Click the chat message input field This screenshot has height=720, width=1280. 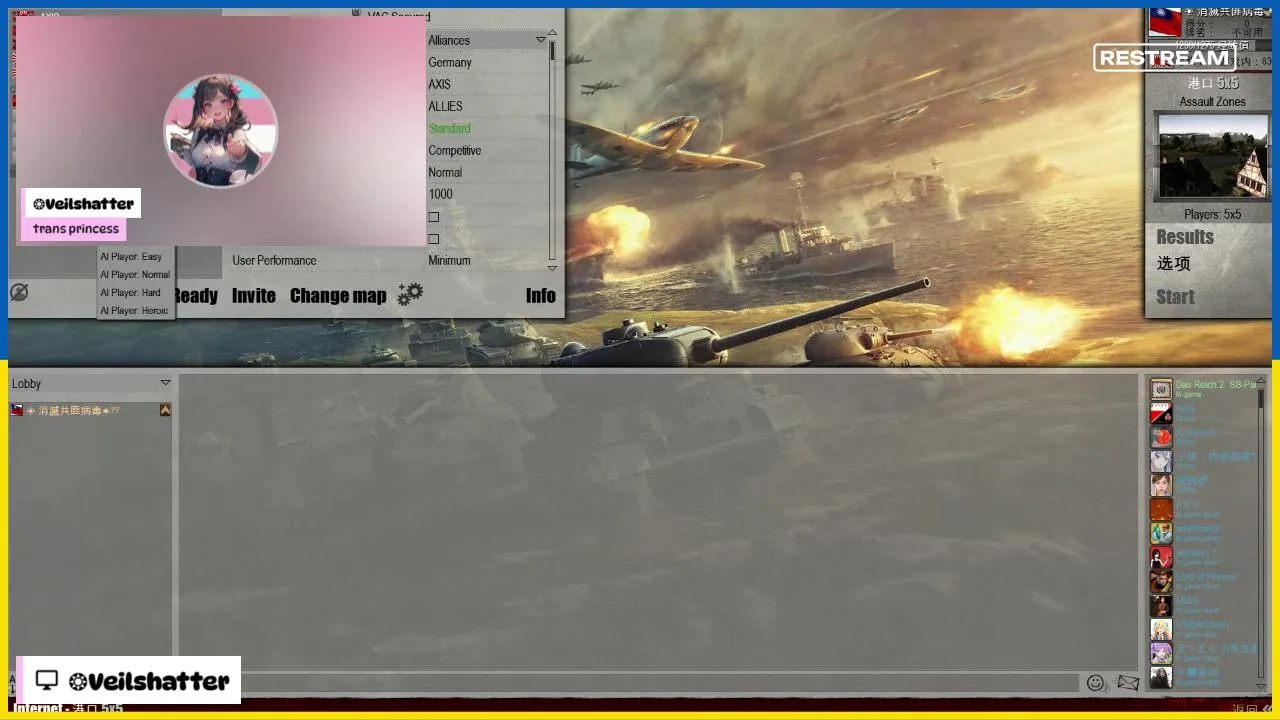[x=660, y=683]
